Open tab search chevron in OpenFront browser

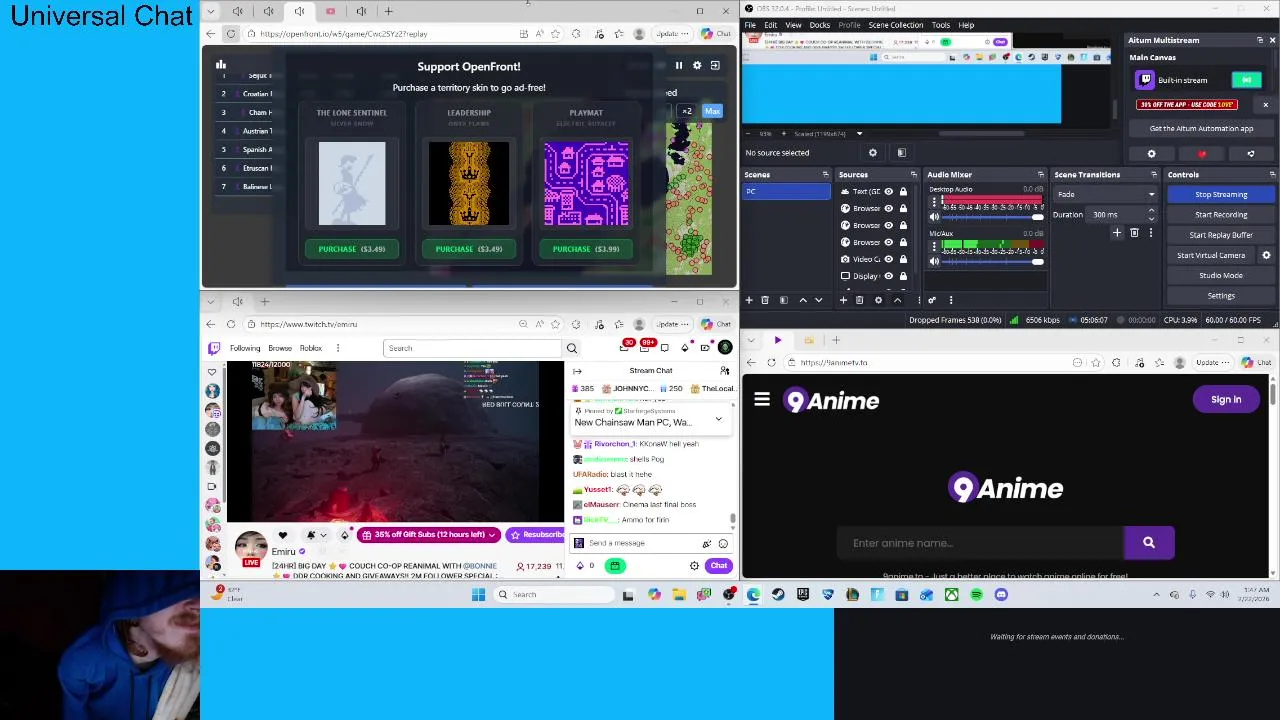tap(210, 11)
